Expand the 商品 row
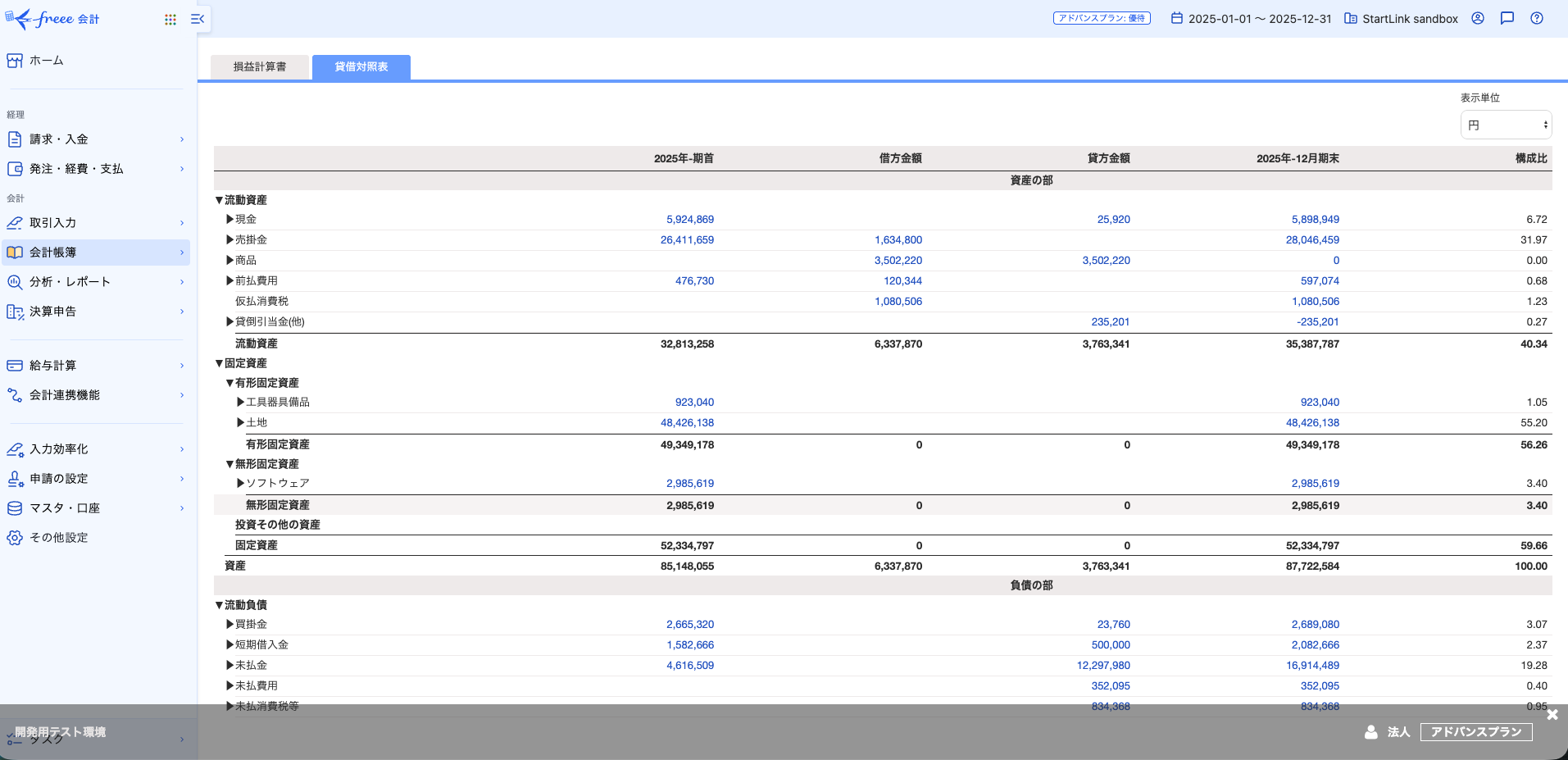This screenshot has width=1568, height=760. [x=230, y=260]
